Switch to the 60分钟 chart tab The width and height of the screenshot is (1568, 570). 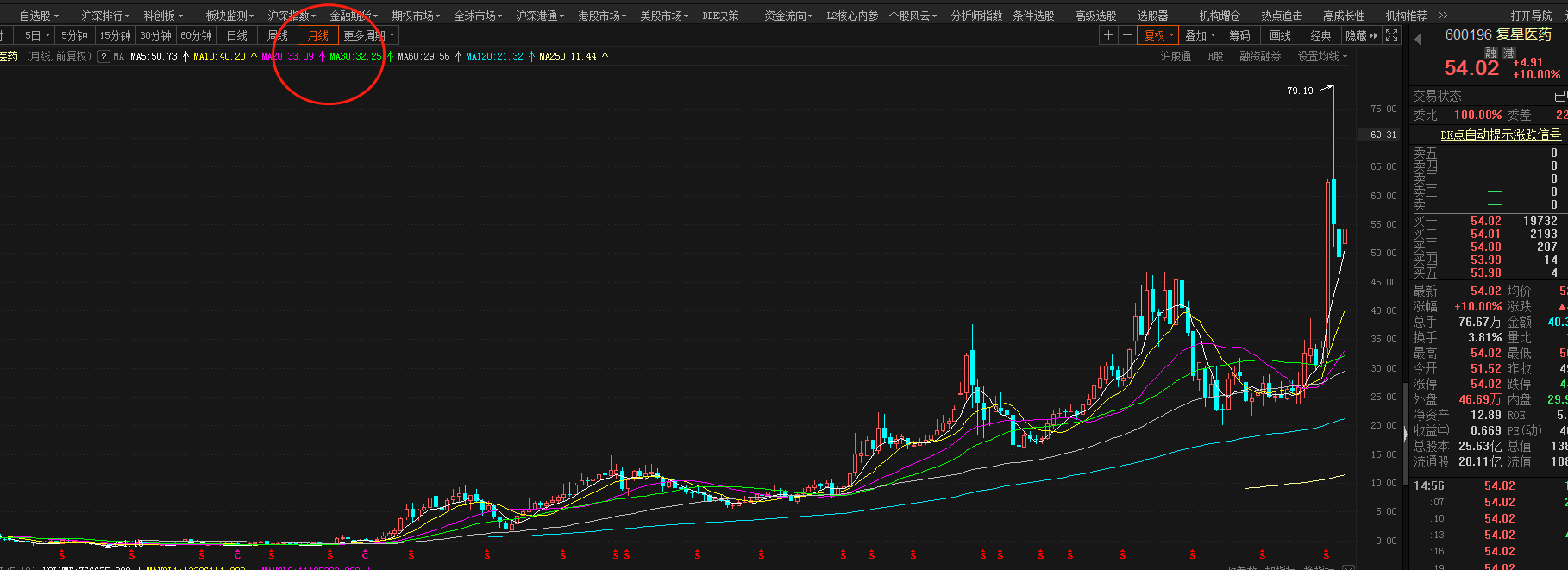196,35
